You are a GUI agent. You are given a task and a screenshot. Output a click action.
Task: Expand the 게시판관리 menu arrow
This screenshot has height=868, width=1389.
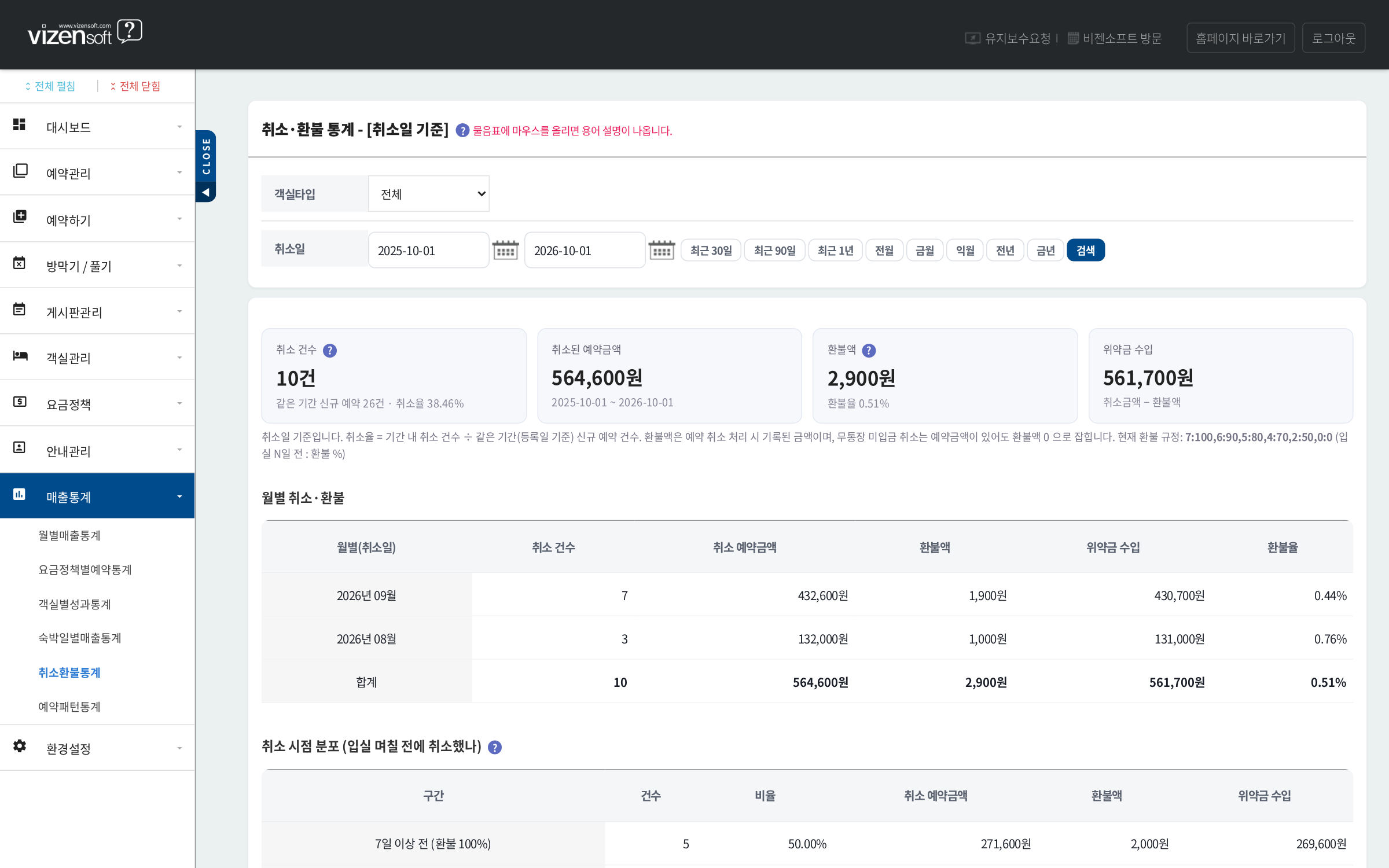tap(179, 311)
